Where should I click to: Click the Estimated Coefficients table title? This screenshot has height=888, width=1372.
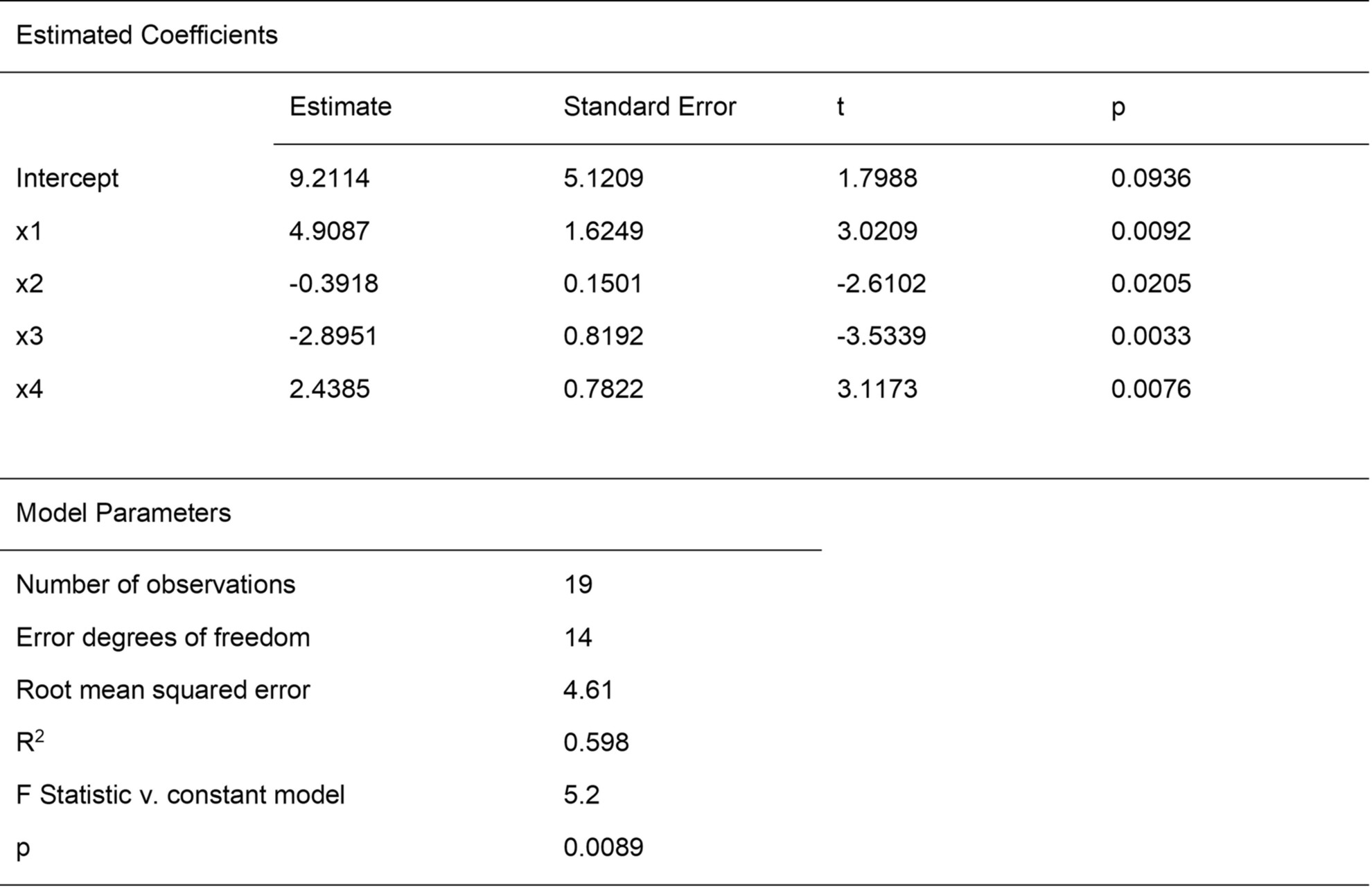click(146, 35)
